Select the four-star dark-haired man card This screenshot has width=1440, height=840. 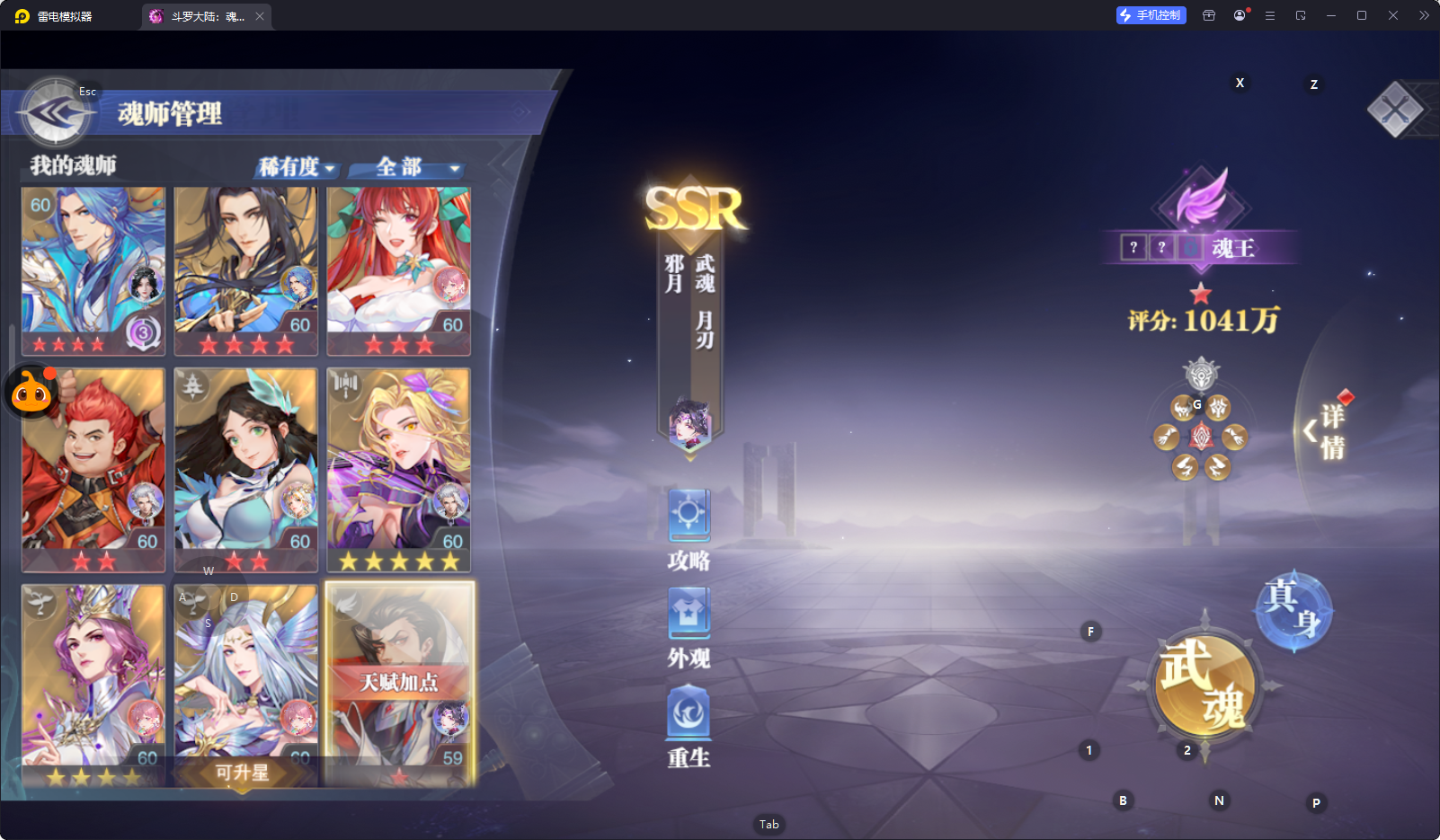[246, 271]
